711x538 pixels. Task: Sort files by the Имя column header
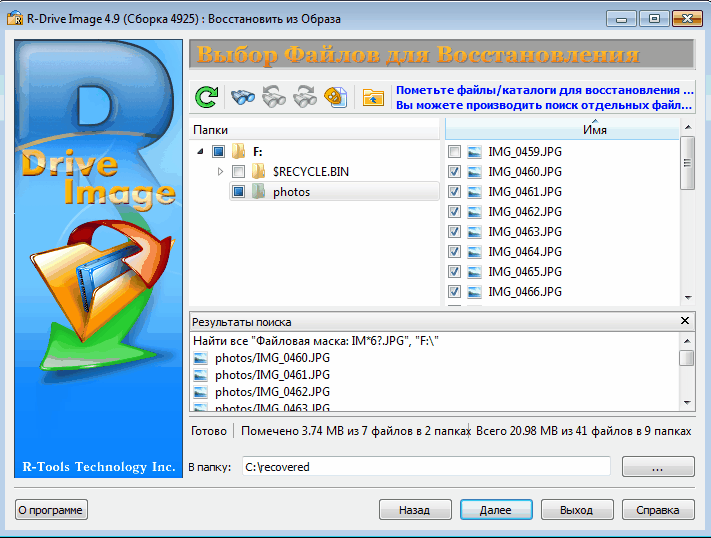tap(562, 129)
